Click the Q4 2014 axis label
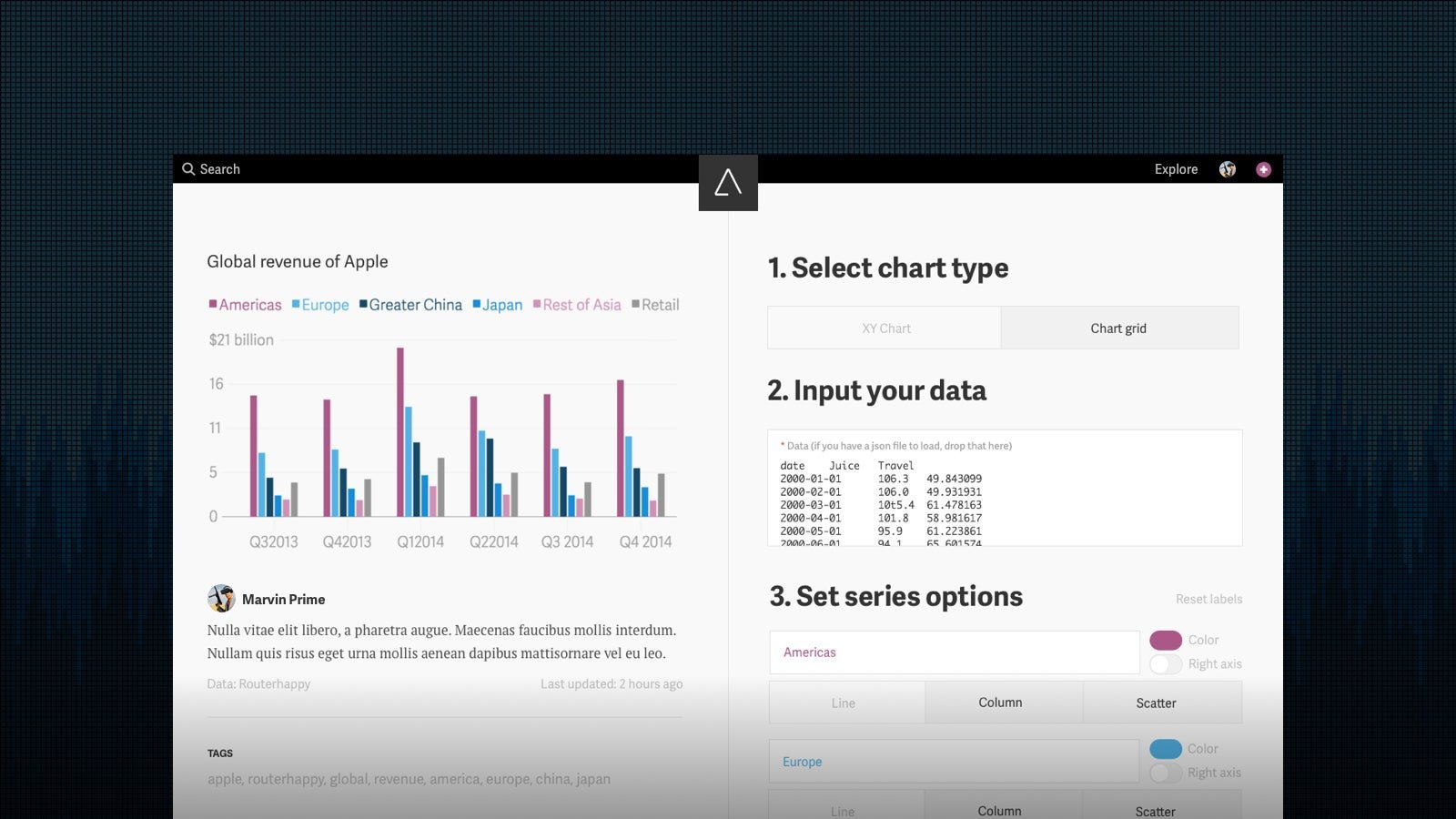 click(x=645, y=542)
